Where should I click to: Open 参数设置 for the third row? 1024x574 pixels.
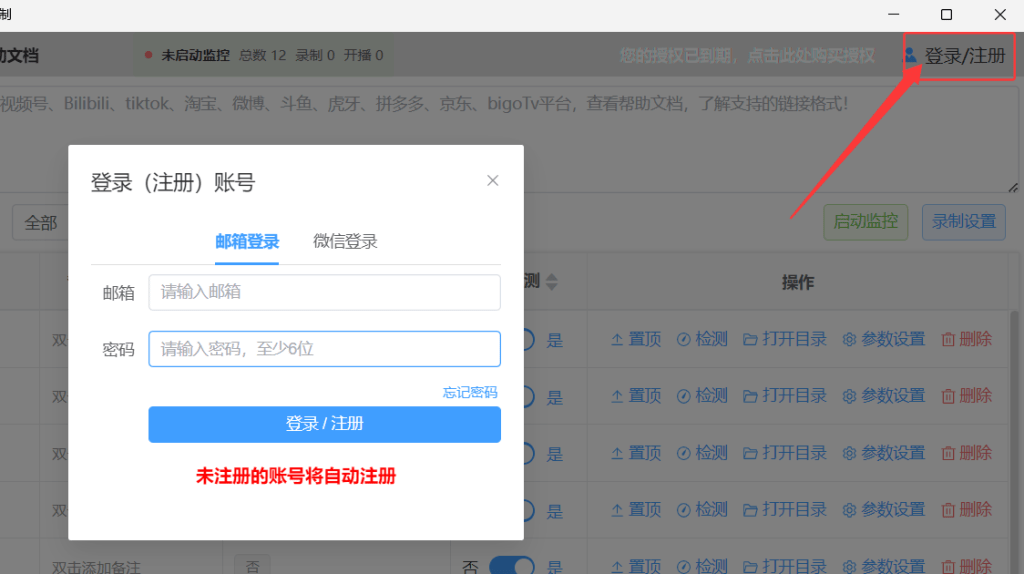click(884, 453)
